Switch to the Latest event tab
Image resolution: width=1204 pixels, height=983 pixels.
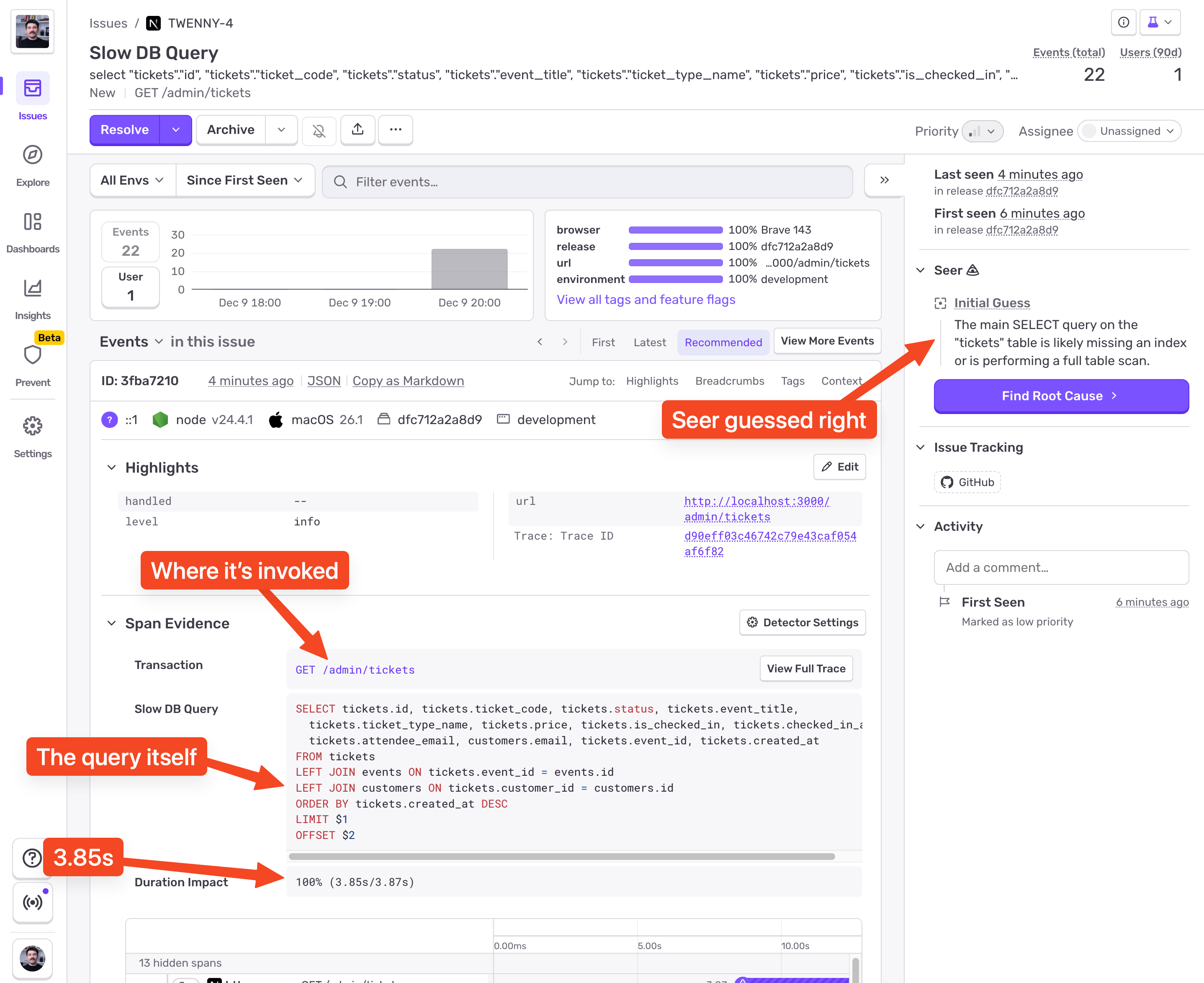(x=649, y=342)
